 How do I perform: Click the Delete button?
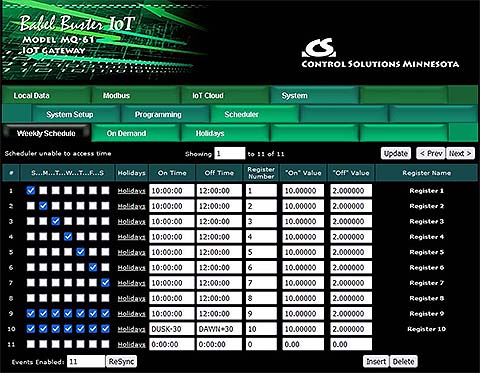pyautogui.click(x=403, y=361)
